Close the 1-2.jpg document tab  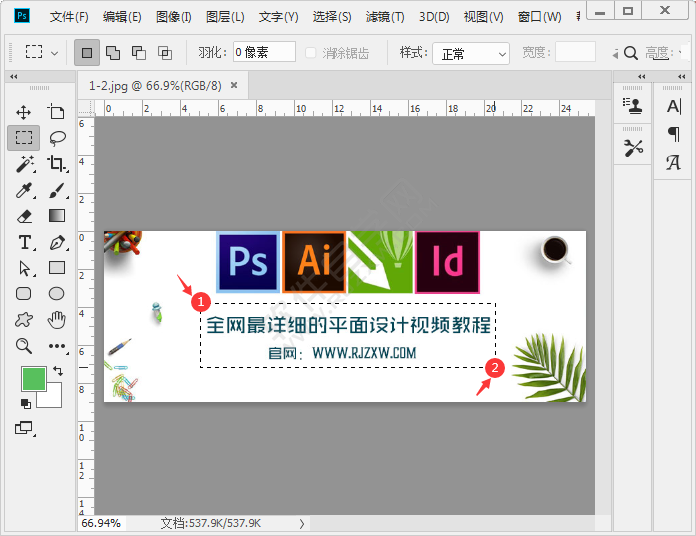[x=234, y=86]
